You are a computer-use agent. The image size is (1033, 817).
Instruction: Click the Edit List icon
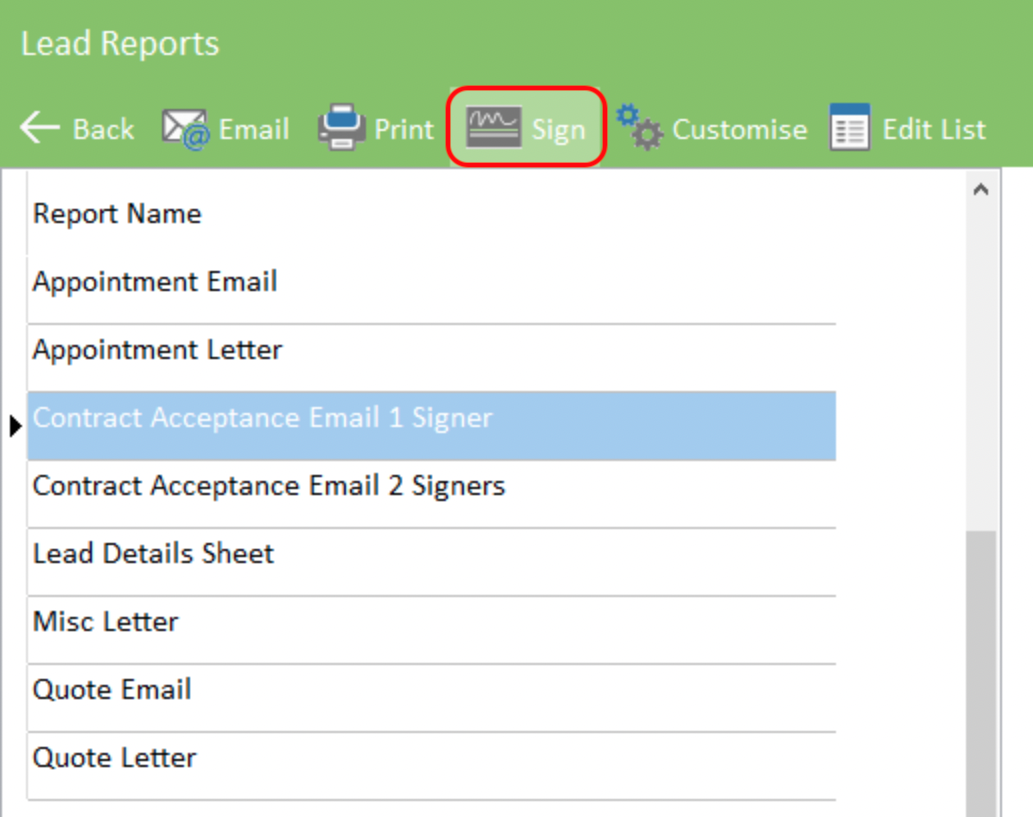point(849,128)
